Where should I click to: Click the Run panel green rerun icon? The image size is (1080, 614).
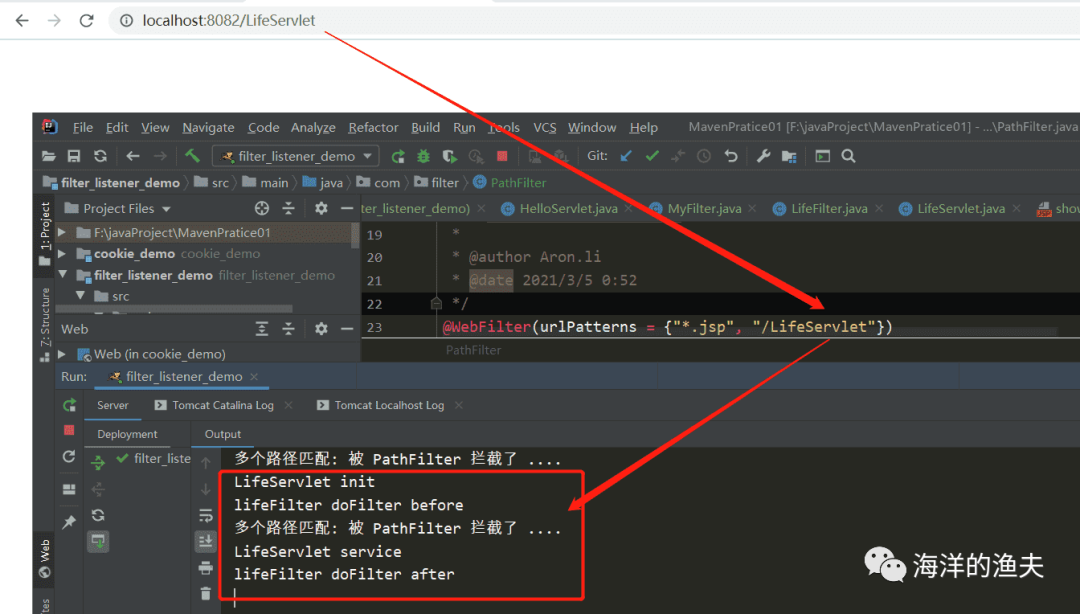[x=69, y=405]
